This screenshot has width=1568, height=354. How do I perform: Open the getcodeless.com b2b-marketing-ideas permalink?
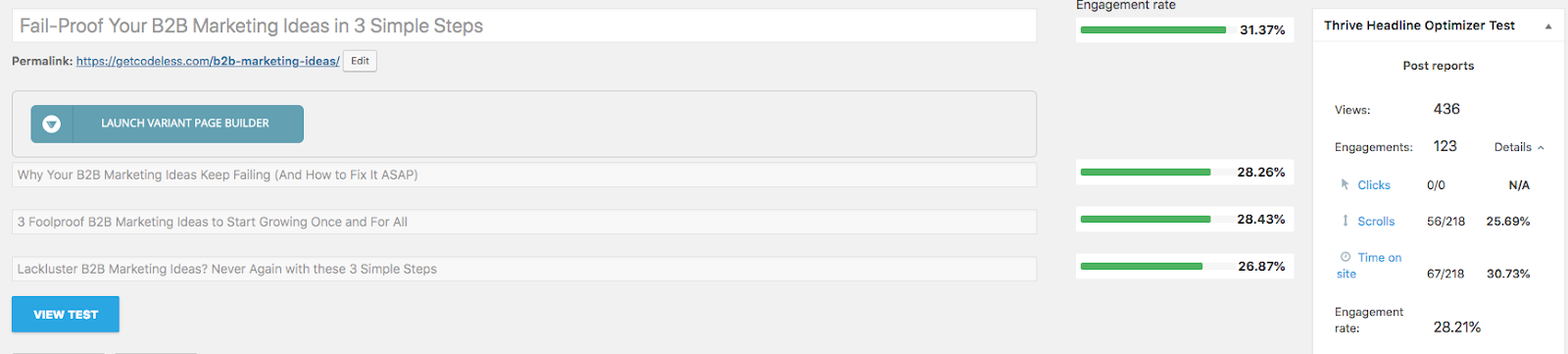(x=208, y=61)
